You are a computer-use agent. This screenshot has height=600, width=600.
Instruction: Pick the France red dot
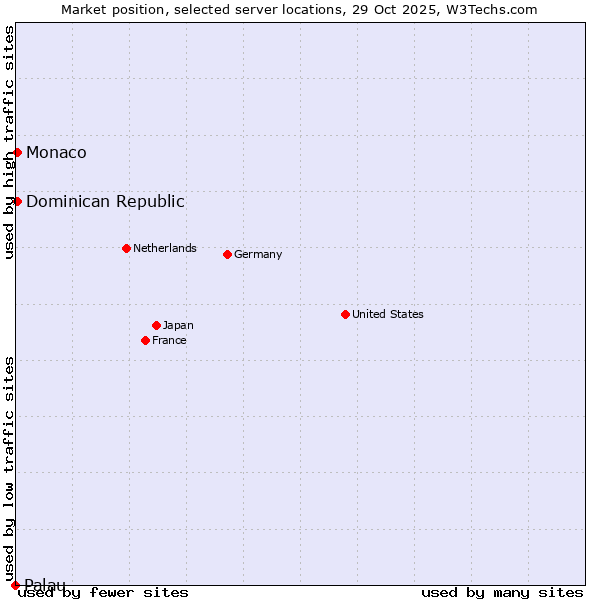point(145,340)
